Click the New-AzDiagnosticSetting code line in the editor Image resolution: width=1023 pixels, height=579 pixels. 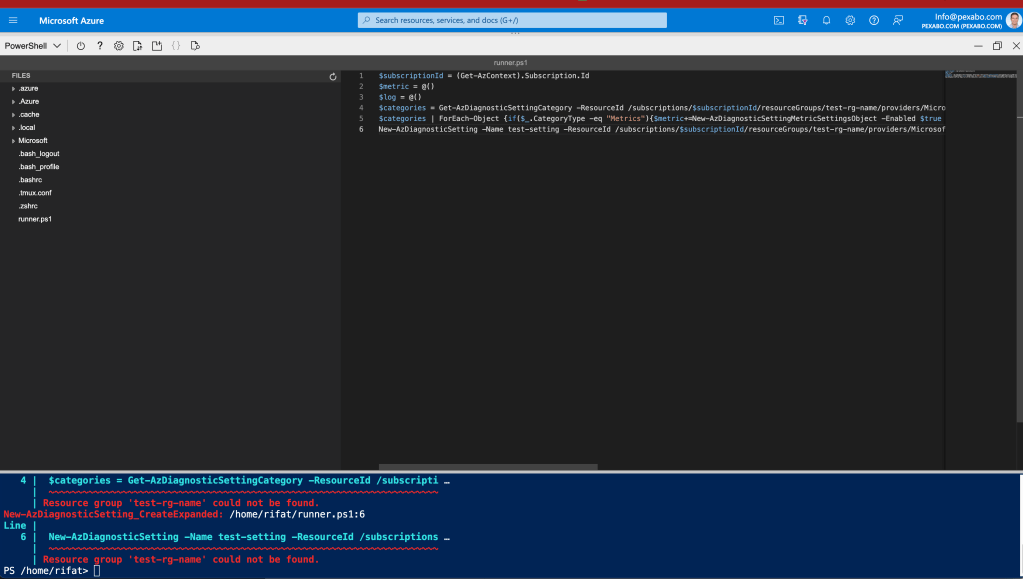[662, 129]
